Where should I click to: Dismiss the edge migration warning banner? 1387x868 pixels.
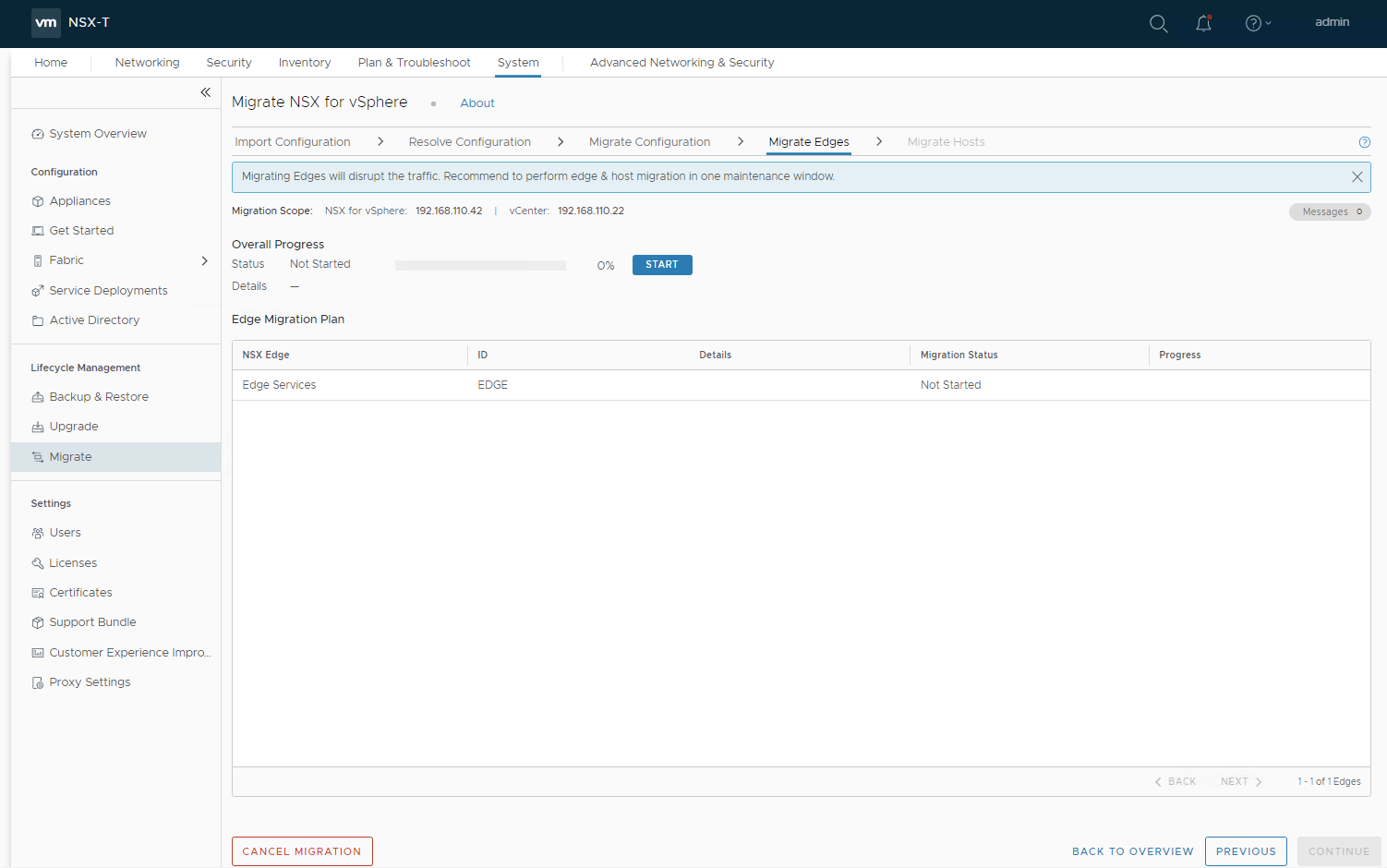pyautogui.click(x=1357, y=176)
